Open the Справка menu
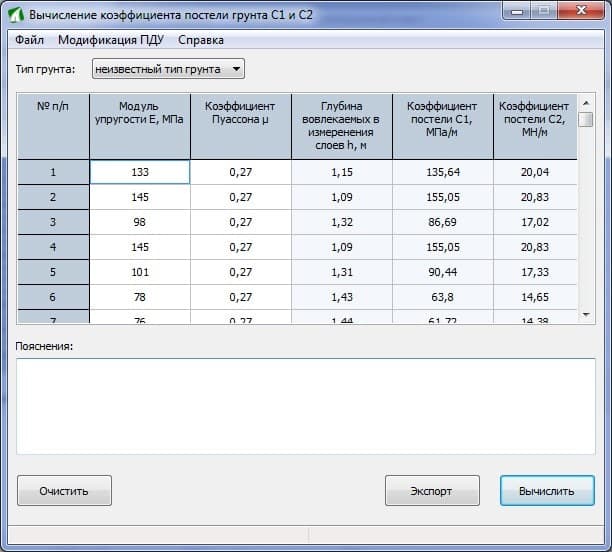 tap(201, 40)
